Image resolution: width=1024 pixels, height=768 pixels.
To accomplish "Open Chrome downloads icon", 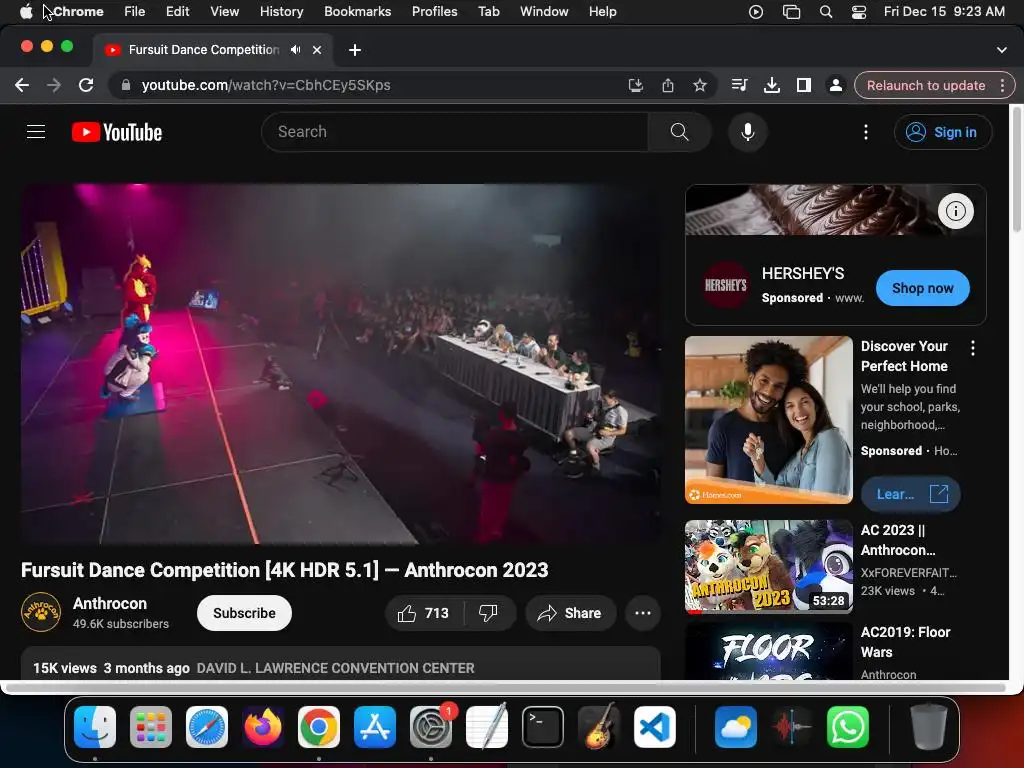I will [772, 85].
